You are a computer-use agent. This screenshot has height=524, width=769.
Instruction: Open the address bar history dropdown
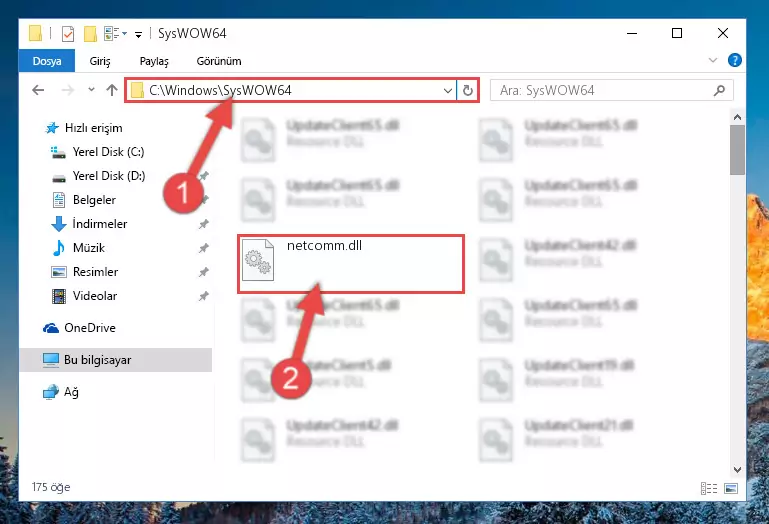click(447, 90)
